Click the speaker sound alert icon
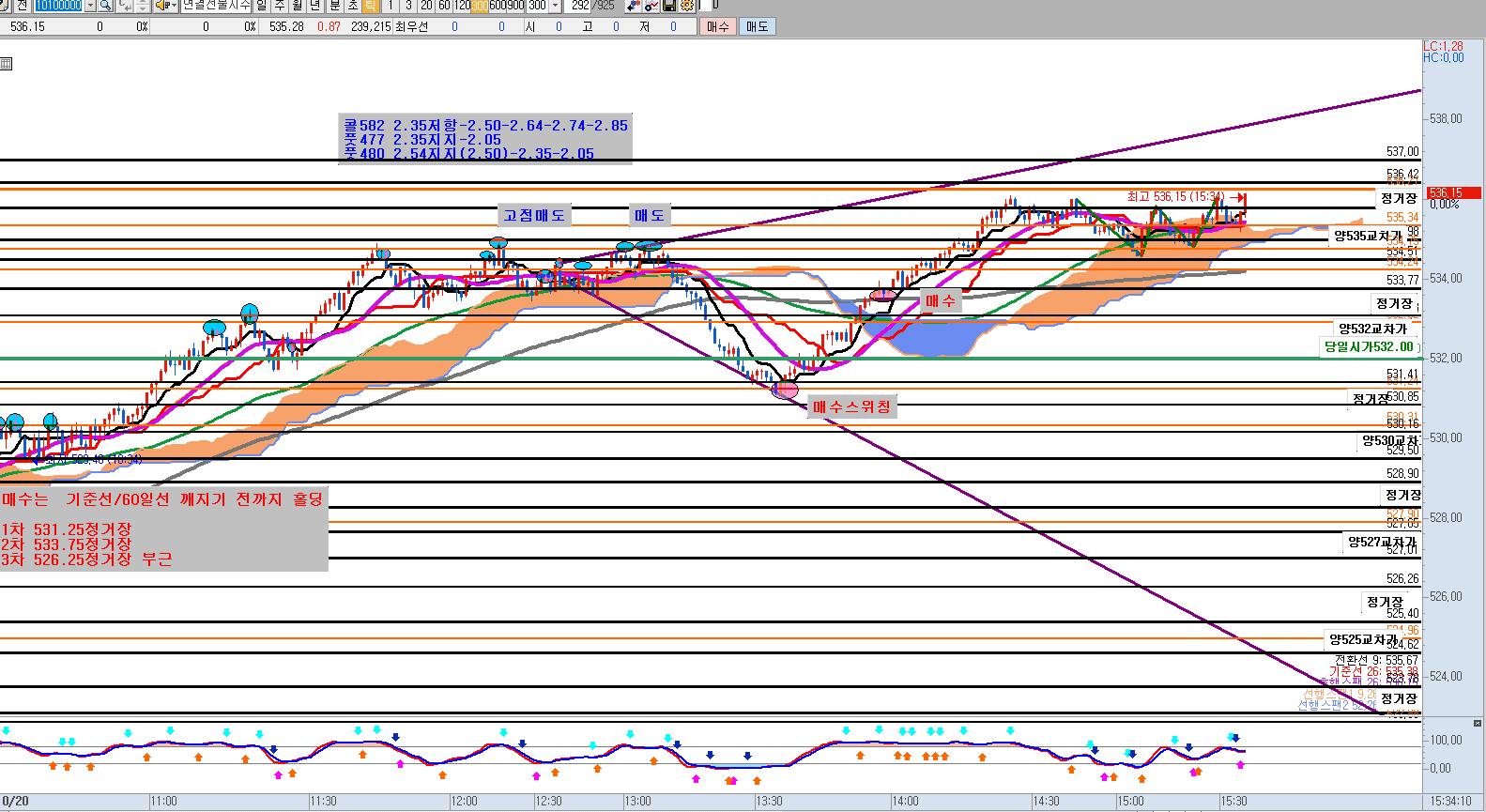Viewport: 1486px width, 812px height. coord(162,6)
